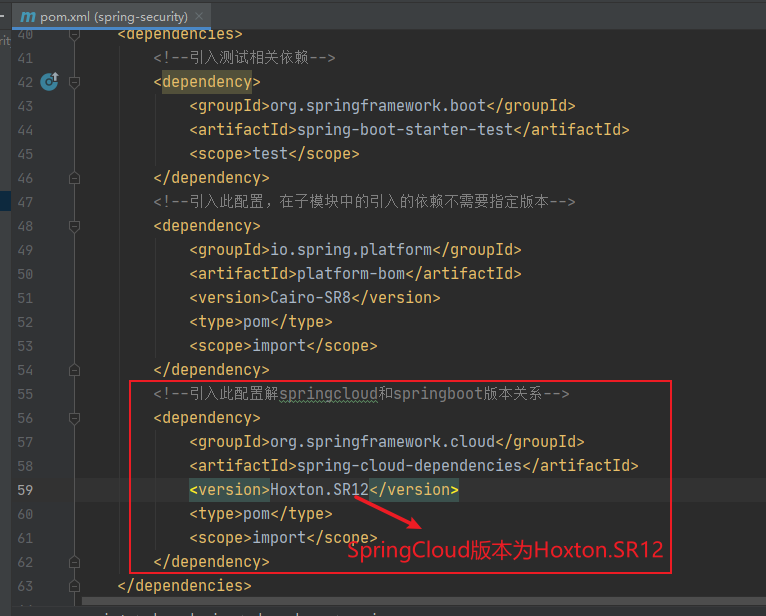This screenshot has height=616, width=766.
Task: Collapse the dependencies block at line 40
Action: click(x=74, y=35)
